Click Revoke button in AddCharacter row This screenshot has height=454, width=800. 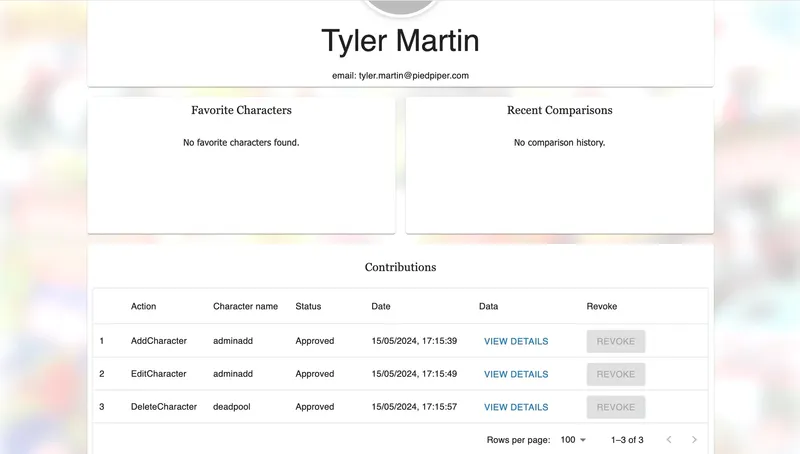point(616,341)
